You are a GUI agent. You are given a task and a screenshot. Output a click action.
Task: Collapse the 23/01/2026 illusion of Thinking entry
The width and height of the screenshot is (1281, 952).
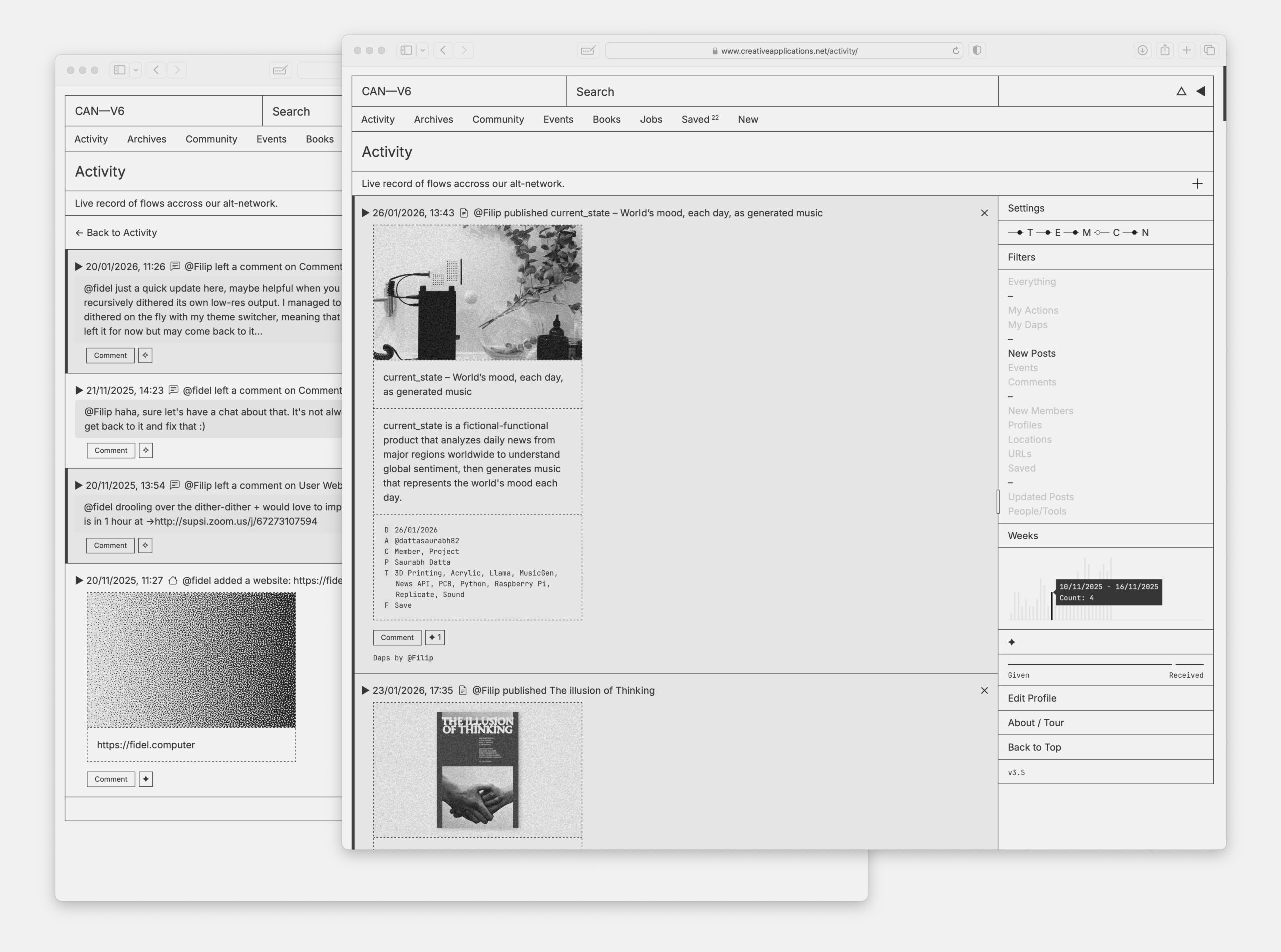[365, 690]
